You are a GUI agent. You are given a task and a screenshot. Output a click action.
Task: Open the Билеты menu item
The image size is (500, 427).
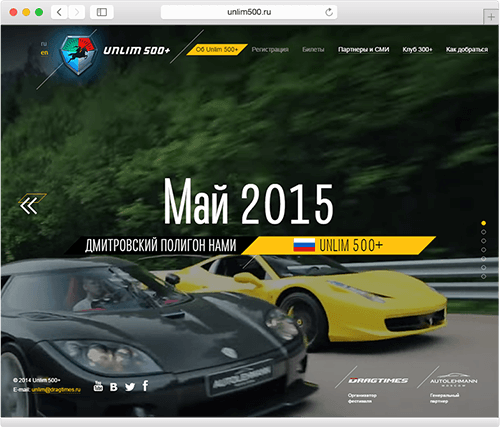[313, 50]
